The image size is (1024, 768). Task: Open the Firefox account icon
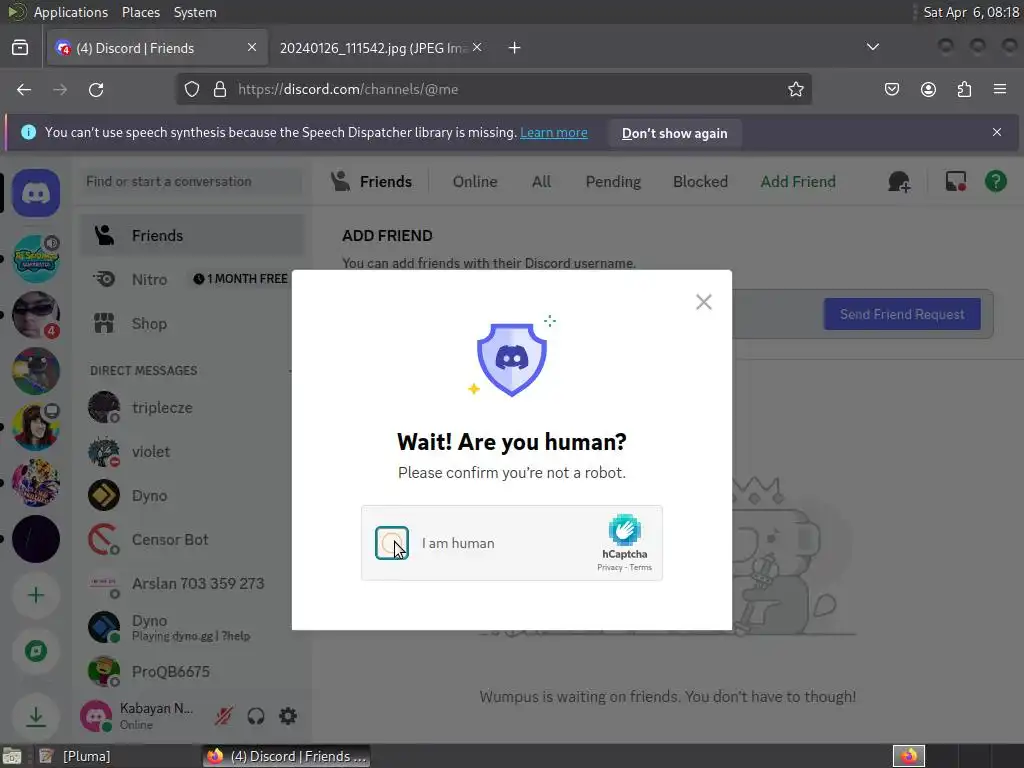(928, 89)
